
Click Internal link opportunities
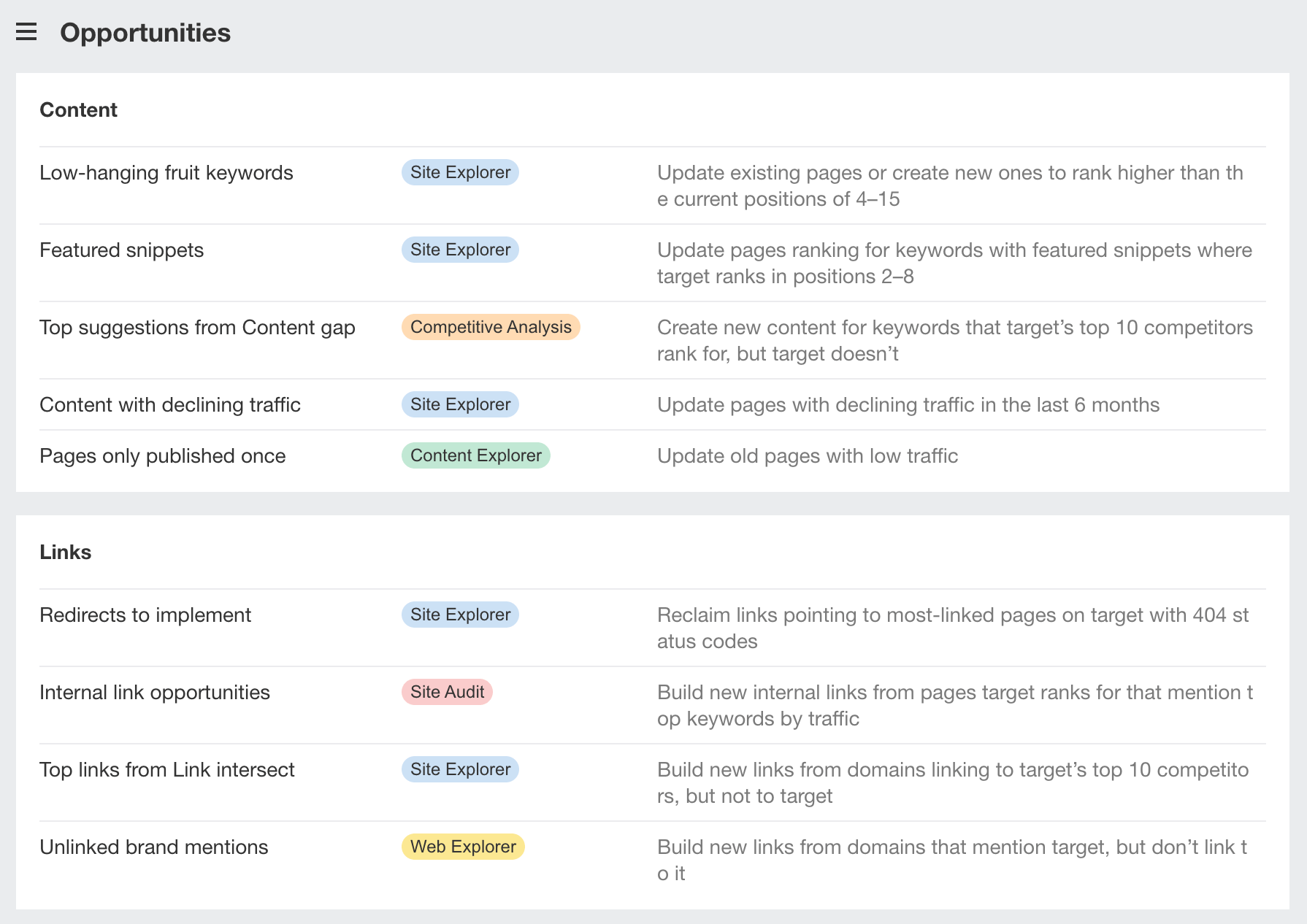pos(155,693)
